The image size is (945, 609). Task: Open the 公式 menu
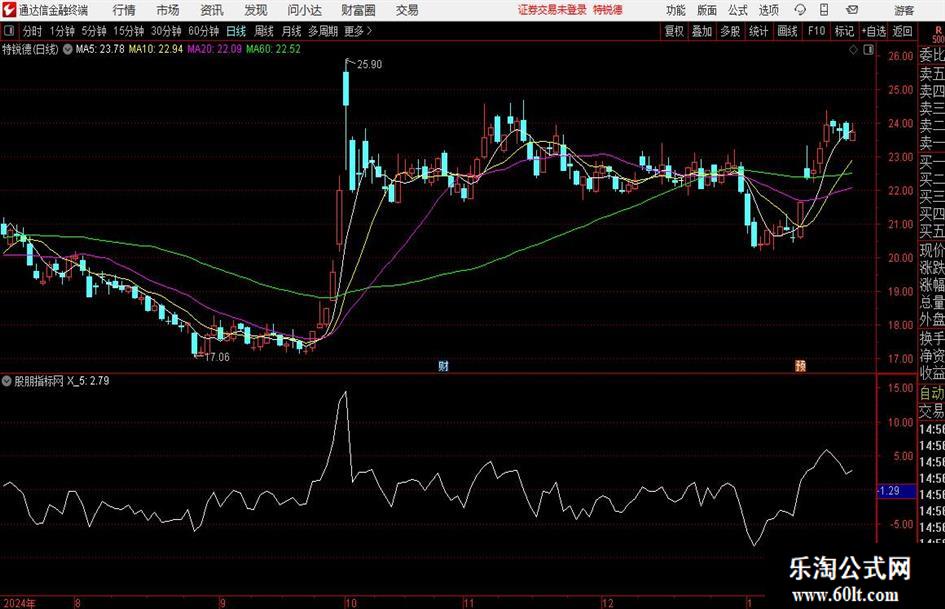(738, 10)
